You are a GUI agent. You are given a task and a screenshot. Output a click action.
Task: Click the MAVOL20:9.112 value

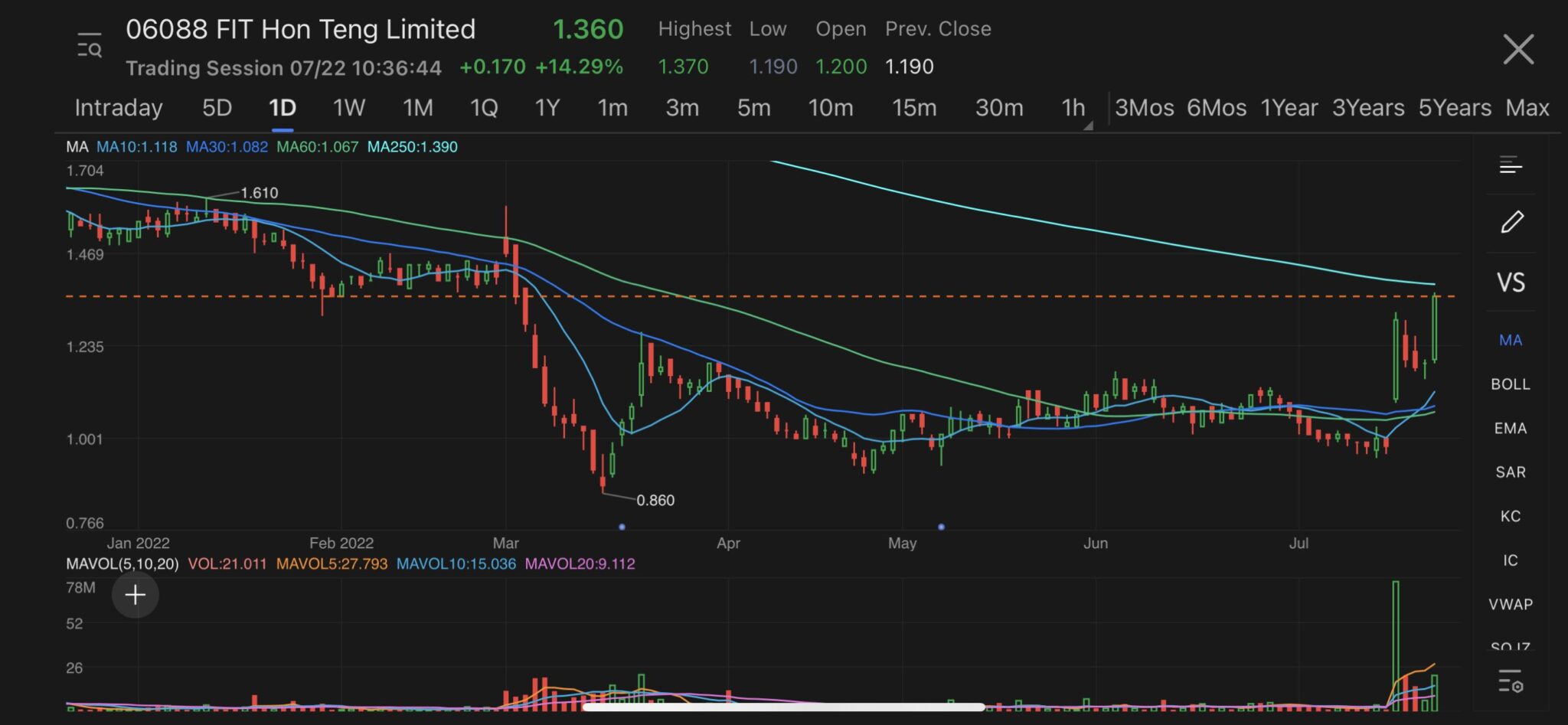pyautogui.click(x=580, y=564)
